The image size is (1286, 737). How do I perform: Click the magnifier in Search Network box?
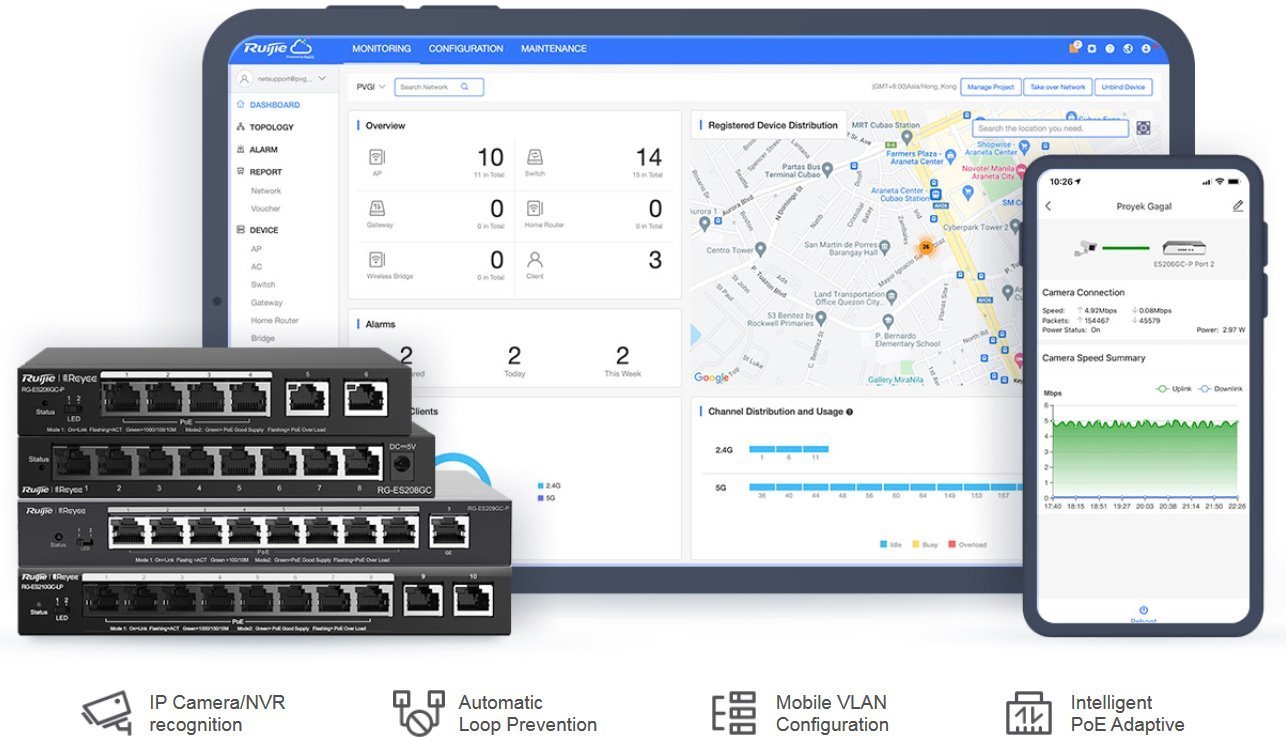tap(465, 87)
